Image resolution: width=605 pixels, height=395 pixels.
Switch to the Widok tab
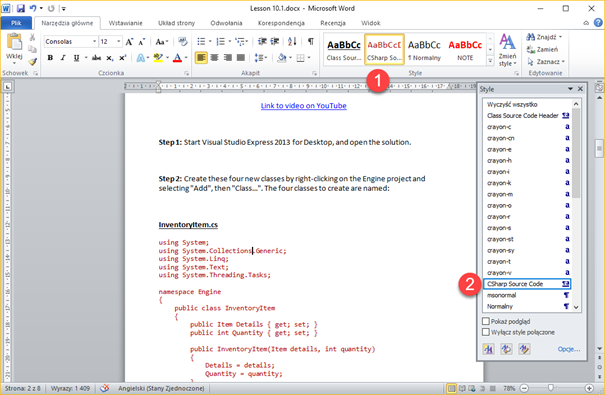point(370,23)
